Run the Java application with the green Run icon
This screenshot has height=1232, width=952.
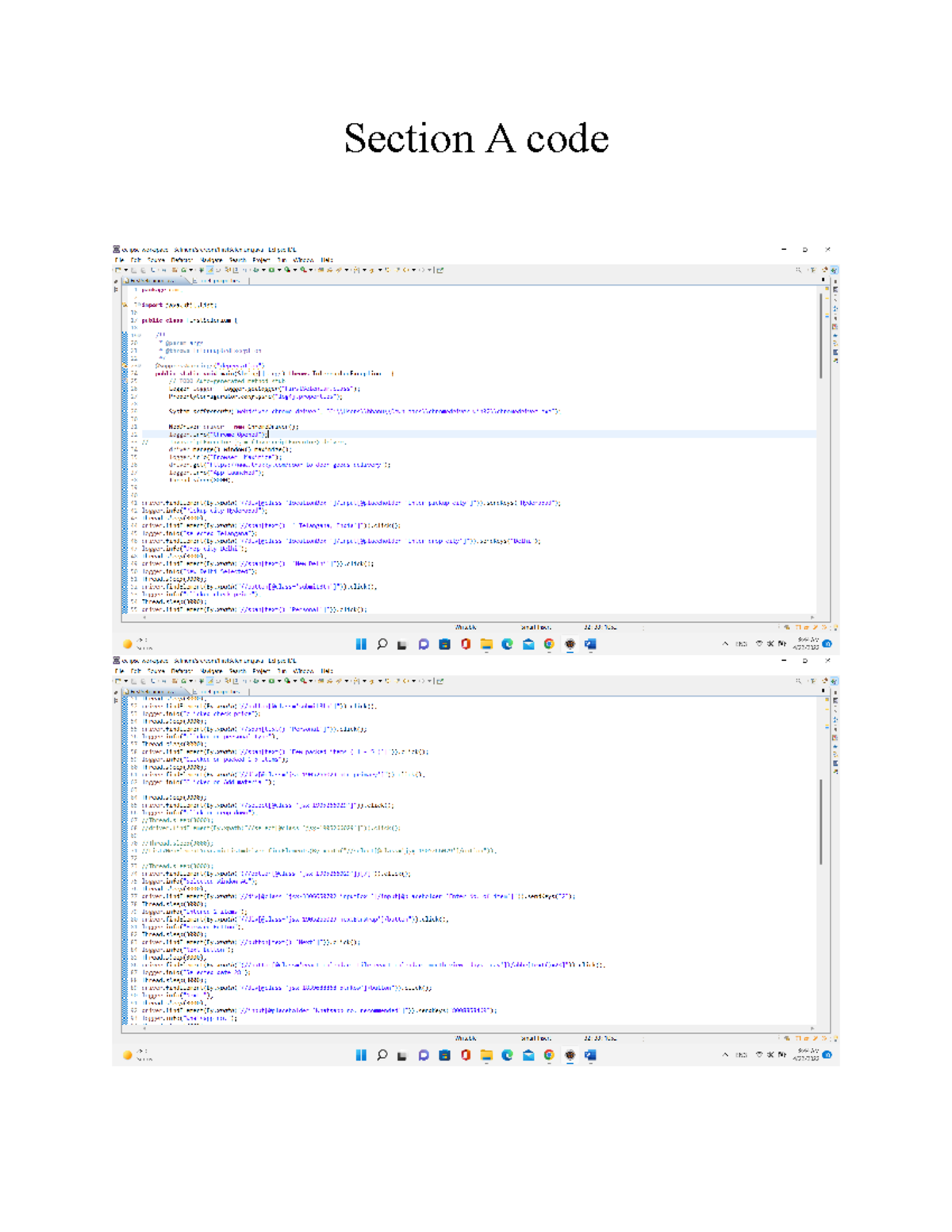(x=271, y=271)
